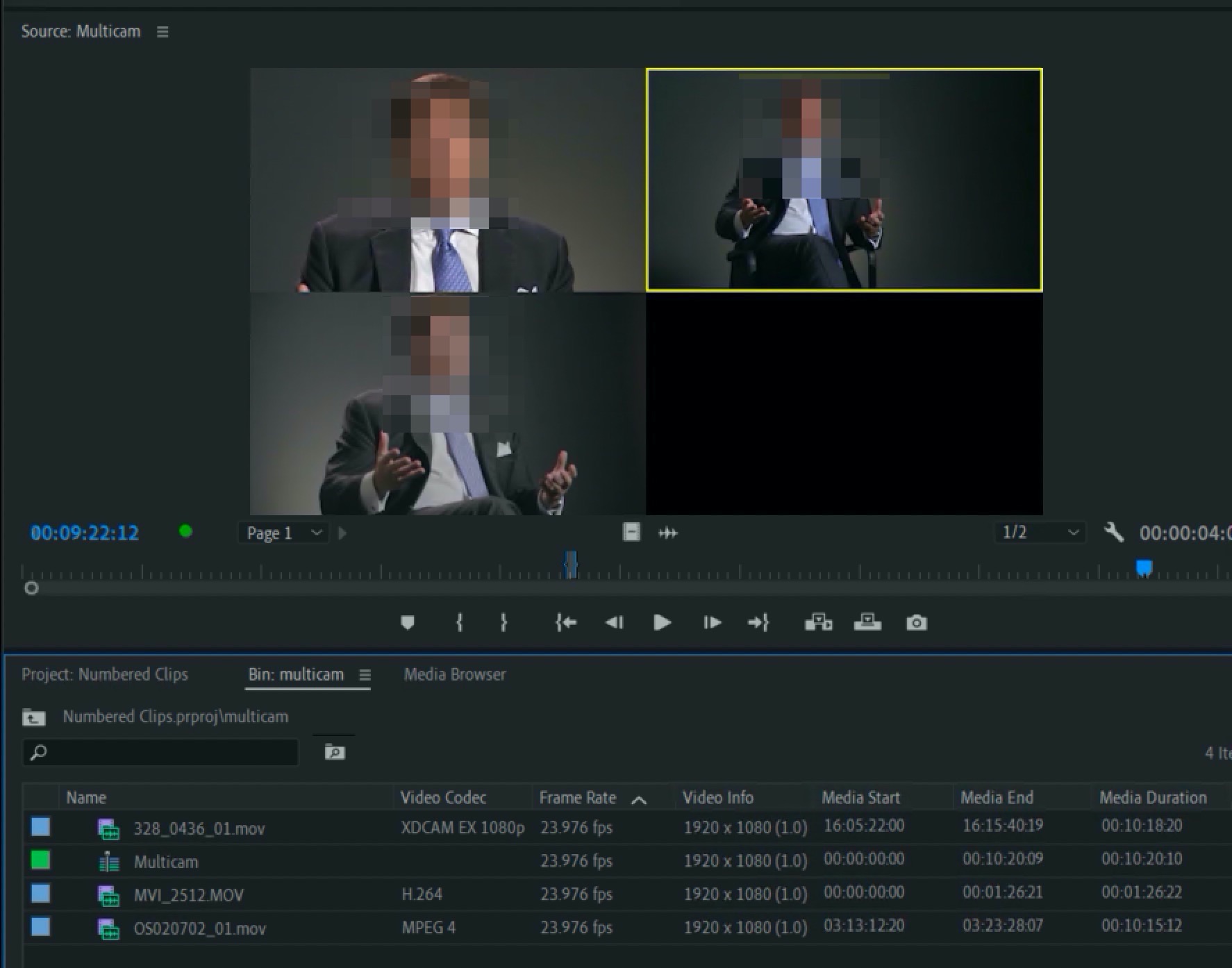1232x968 pixels.
Task: Sort by Name column header
Action: (x=86, y=798)
